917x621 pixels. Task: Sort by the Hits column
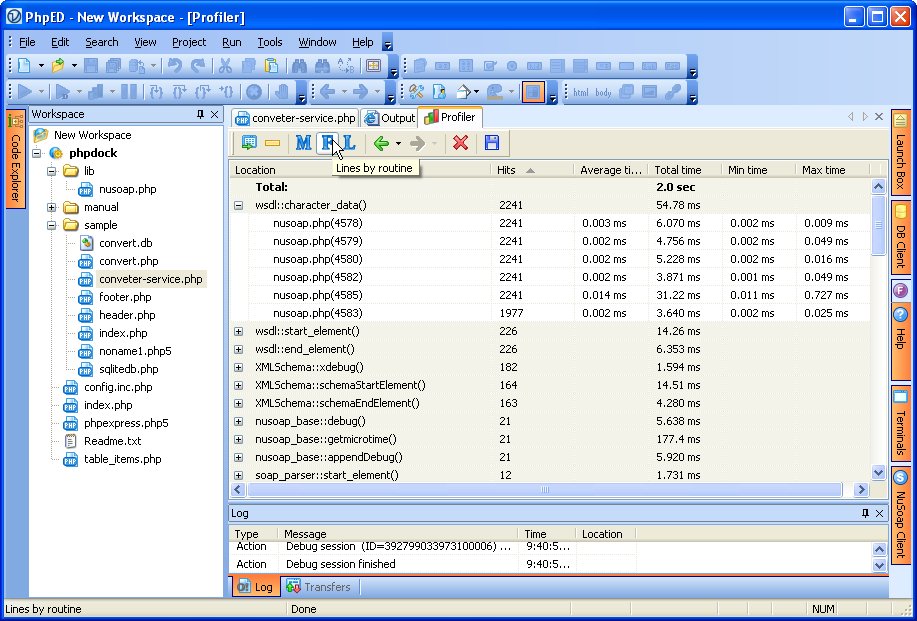pyautogui.click(x=531, y=170)
